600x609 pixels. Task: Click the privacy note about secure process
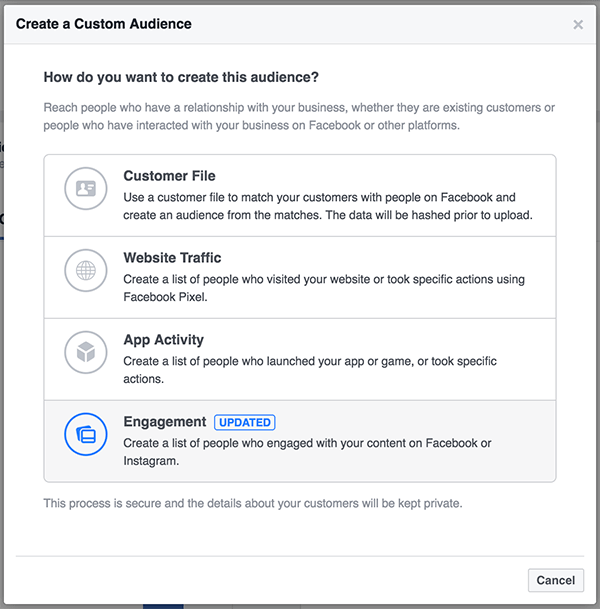click(252, 503)
